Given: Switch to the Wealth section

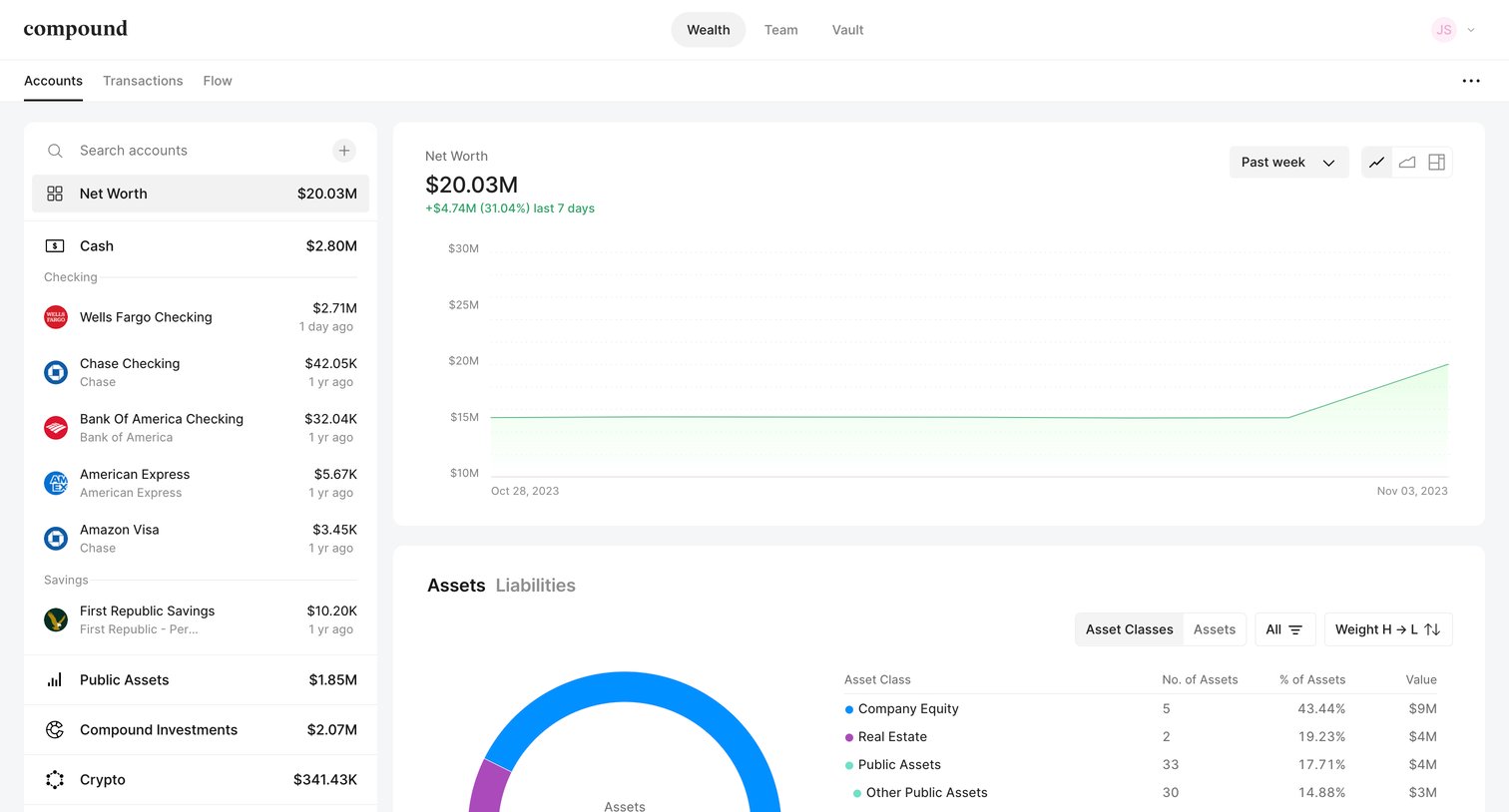Looking at the screenshot, I should coord(709,30).
